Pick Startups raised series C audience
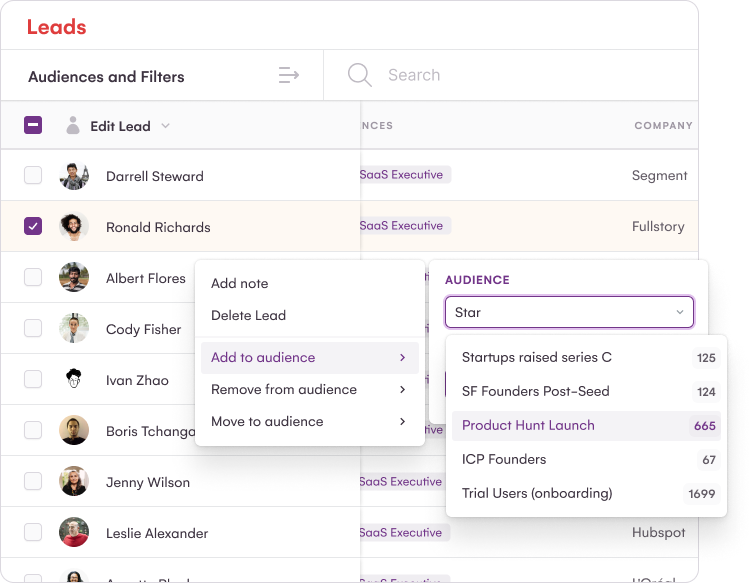755x583 pixels. [x=586, y=357]
